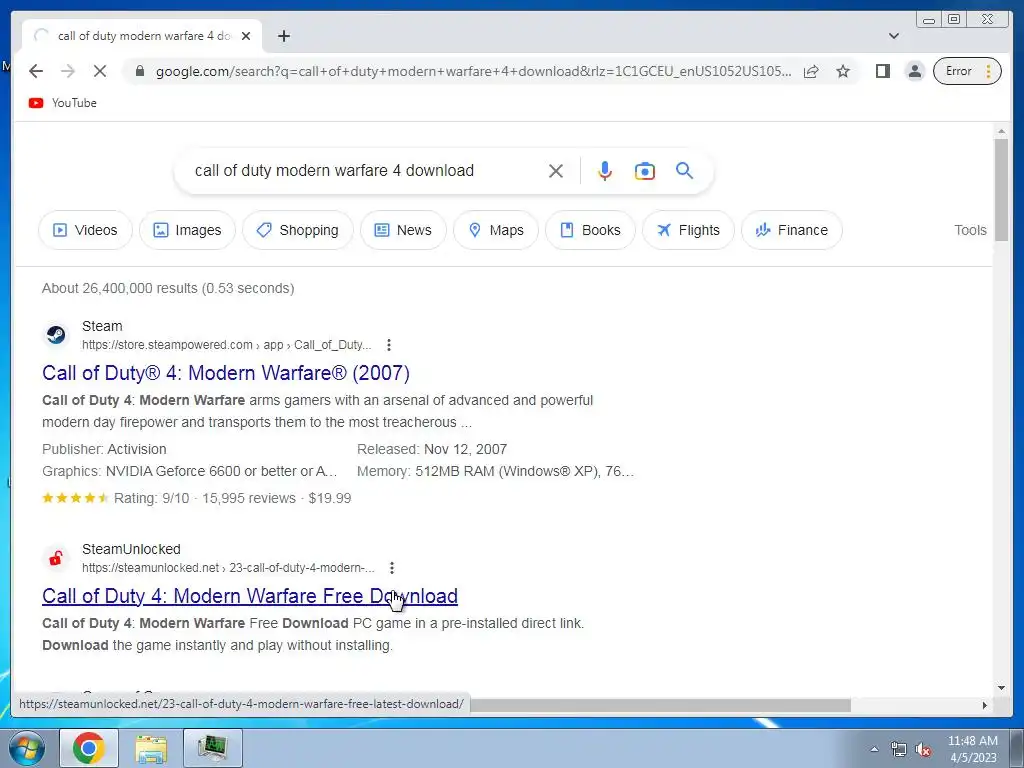Clear the search box with the X
Screen dimensions: 1024x768
556,171
